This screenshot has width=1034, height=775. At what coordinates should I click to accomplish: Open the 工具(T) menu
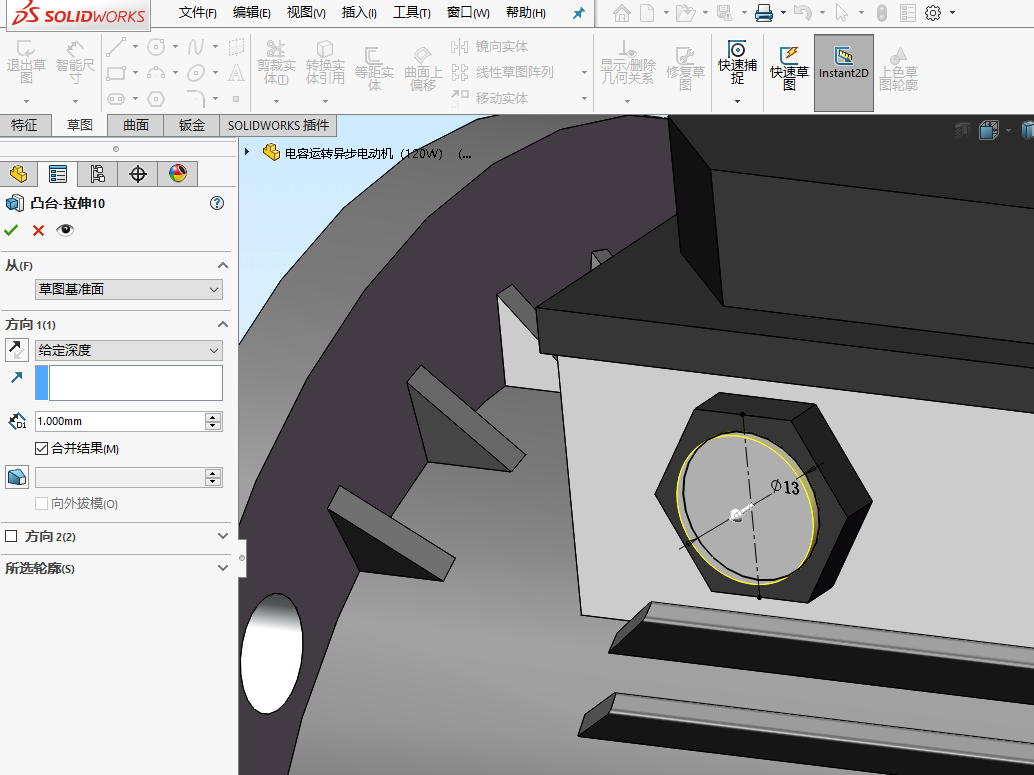tap(412, 13)
